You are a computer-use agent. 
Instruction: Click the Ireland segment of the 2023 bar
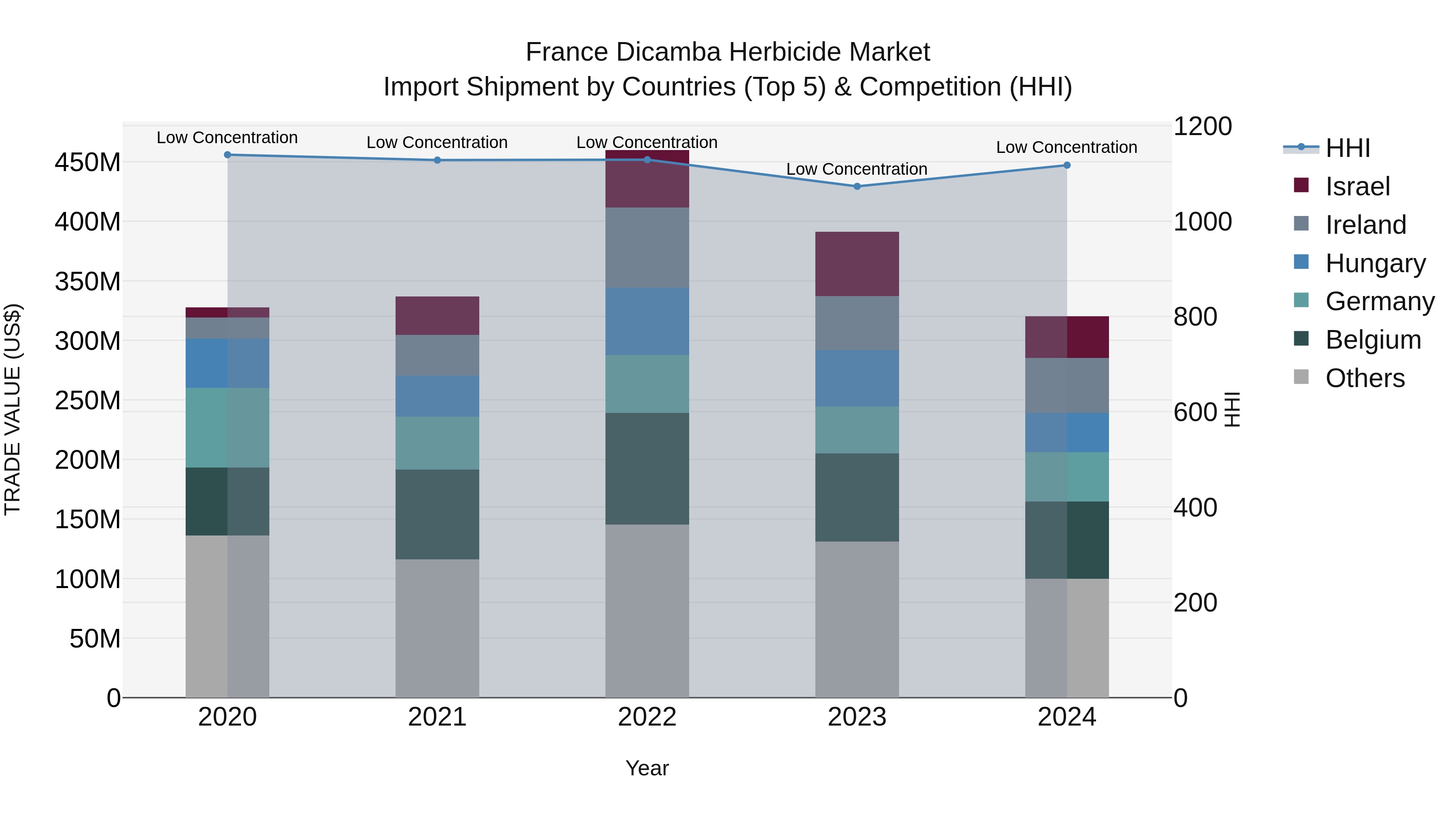click(857, 324)
